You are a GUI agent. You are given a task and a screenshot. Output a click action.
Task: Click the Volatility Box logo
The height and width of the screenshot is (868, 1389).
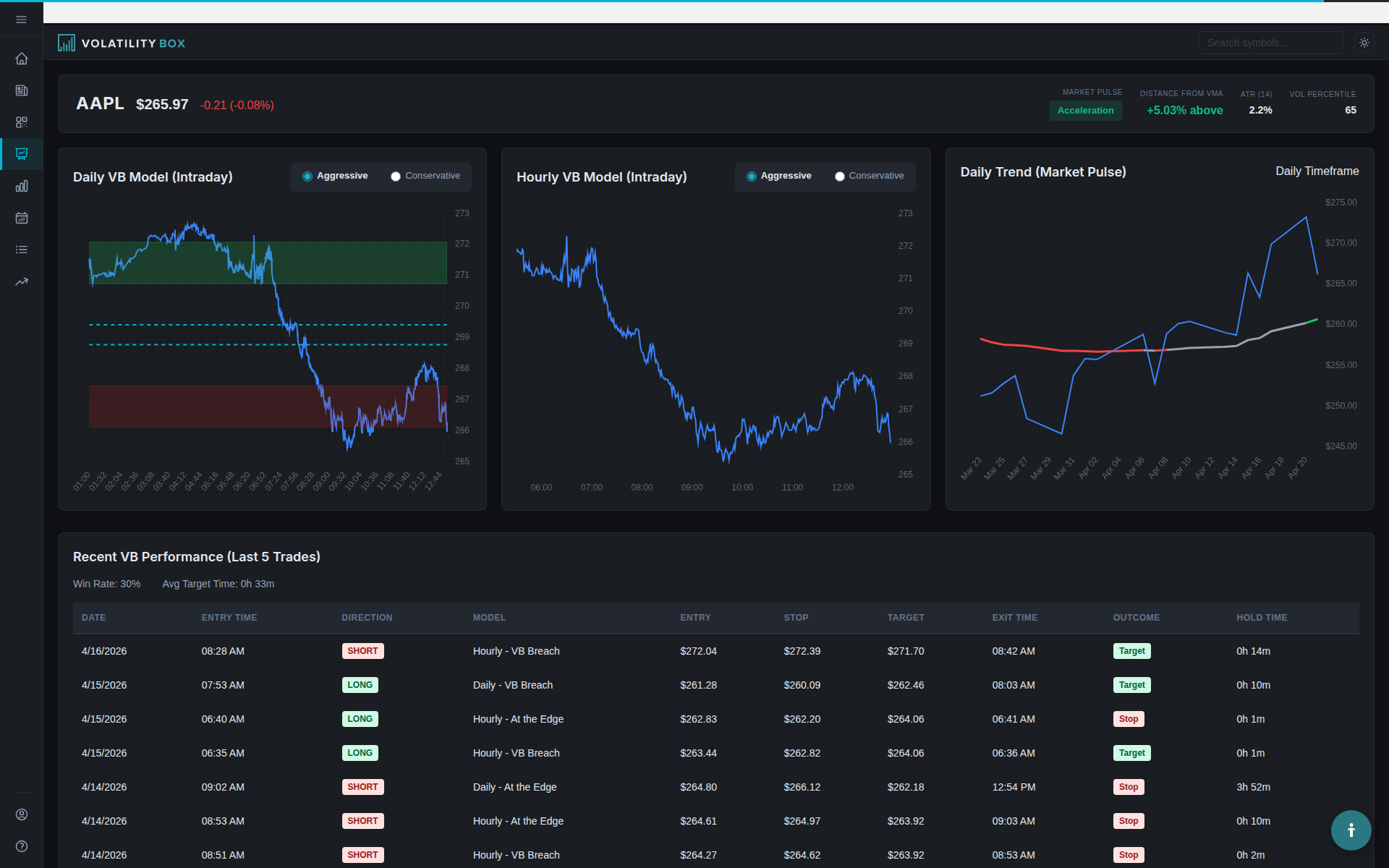coord(122,43)
